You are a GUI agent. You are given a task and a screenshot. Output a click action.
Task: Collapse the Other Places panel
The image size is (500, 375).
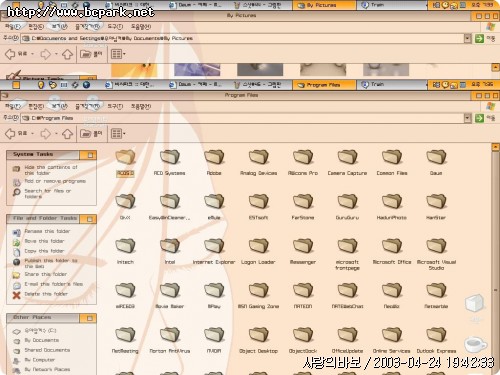click(90, 318)
